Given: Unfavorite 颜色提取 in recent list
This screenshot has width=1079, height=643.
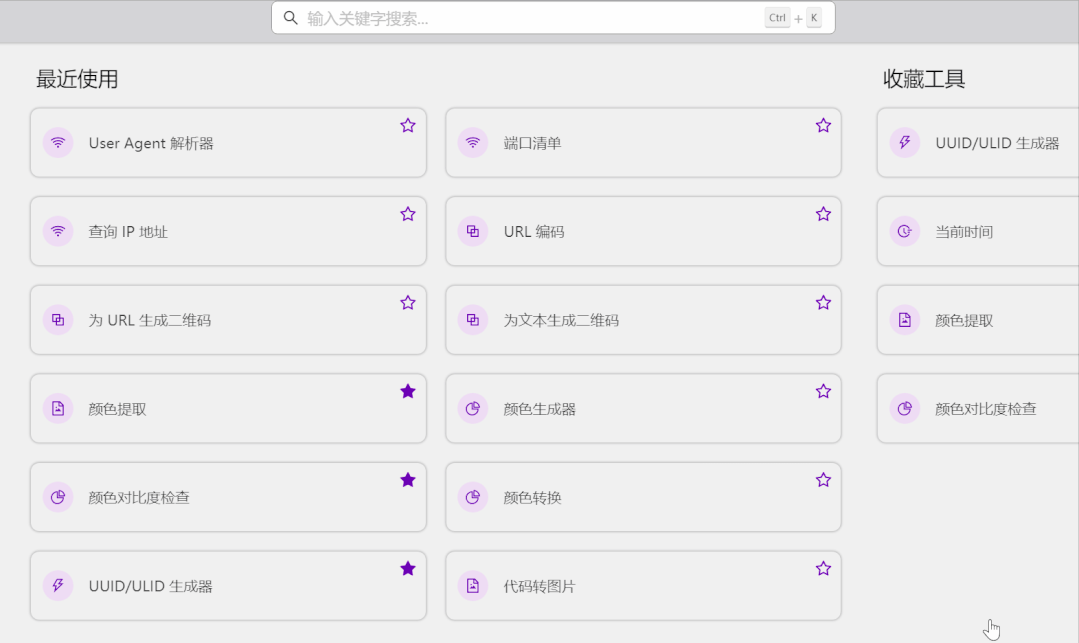Looking at the screenshot, I should click(x=408, y=392).
